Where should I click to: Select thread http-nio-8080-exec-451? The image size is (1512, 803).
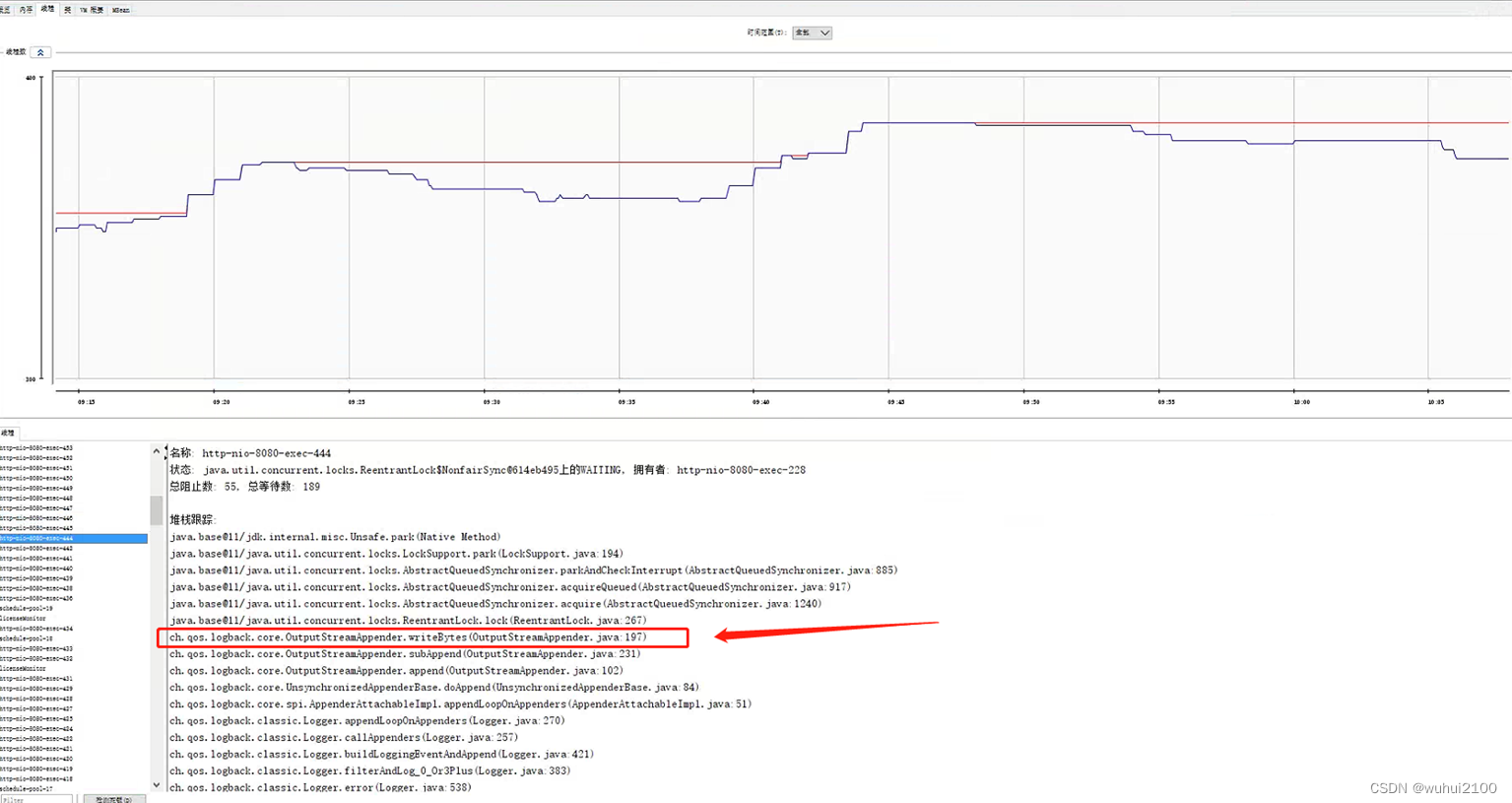coord(36,468)
